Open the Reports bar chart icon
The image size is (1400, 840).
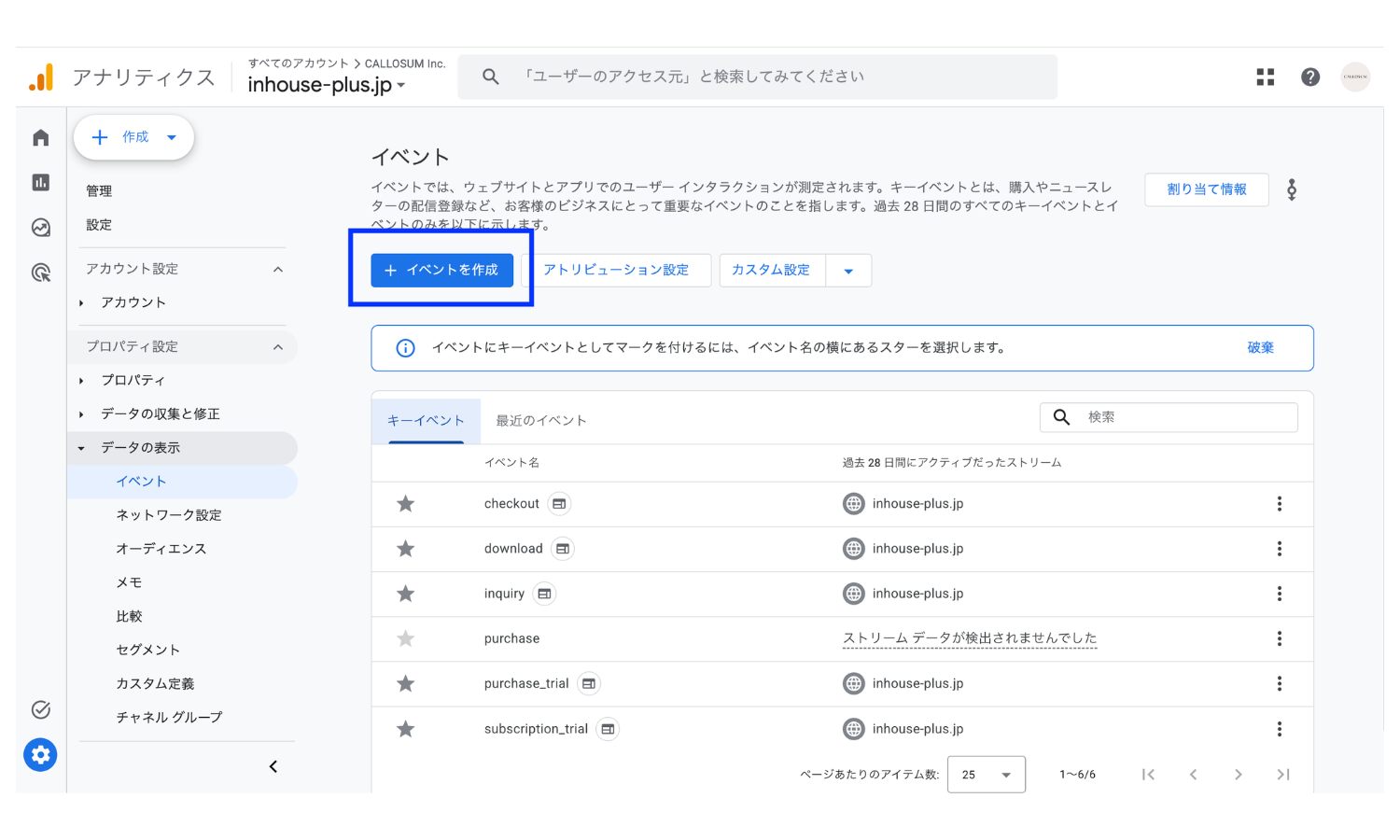coord(40,182)
